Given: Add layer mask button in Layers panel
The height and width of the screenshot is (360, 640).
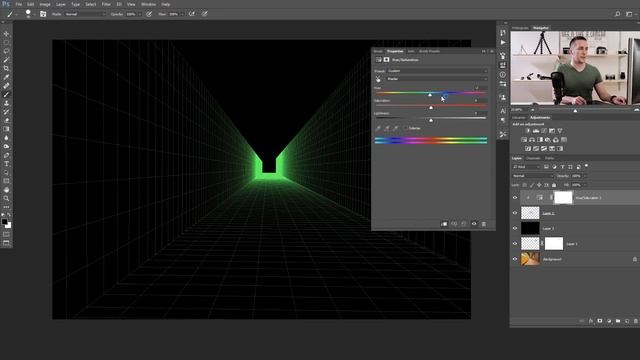Looking at the screenshot, I should (600, 321).
